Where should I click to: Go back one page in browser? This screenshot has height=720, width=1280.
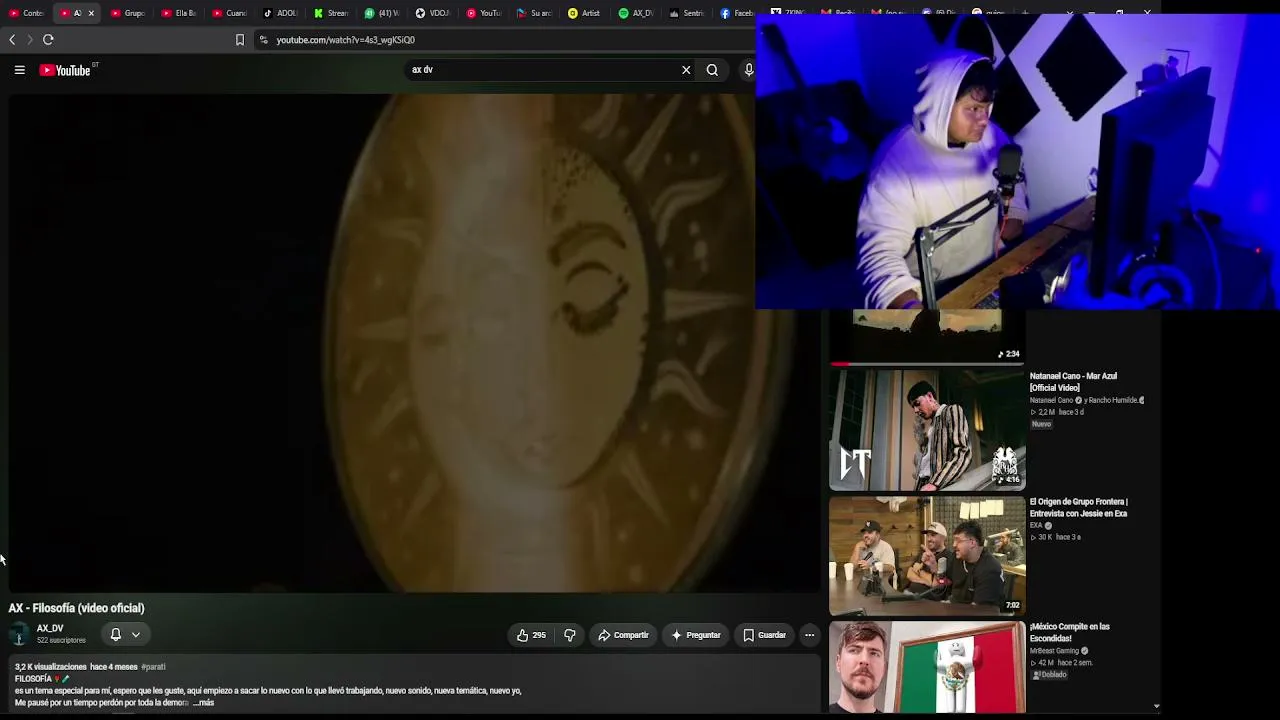pos(12,40)
